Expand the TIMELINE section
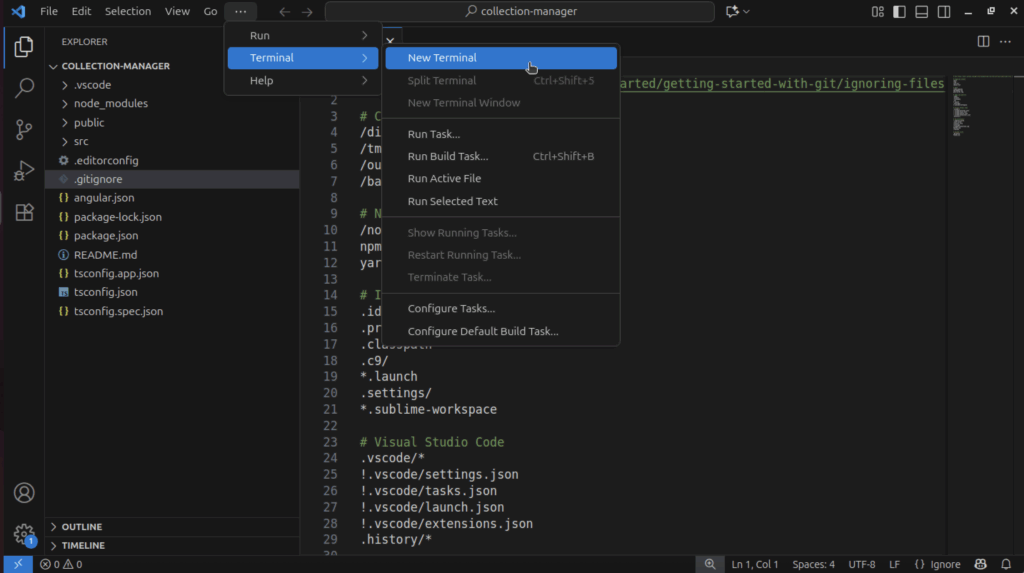The height and width of the screenshot is (573, 1024). click(83, 546)
